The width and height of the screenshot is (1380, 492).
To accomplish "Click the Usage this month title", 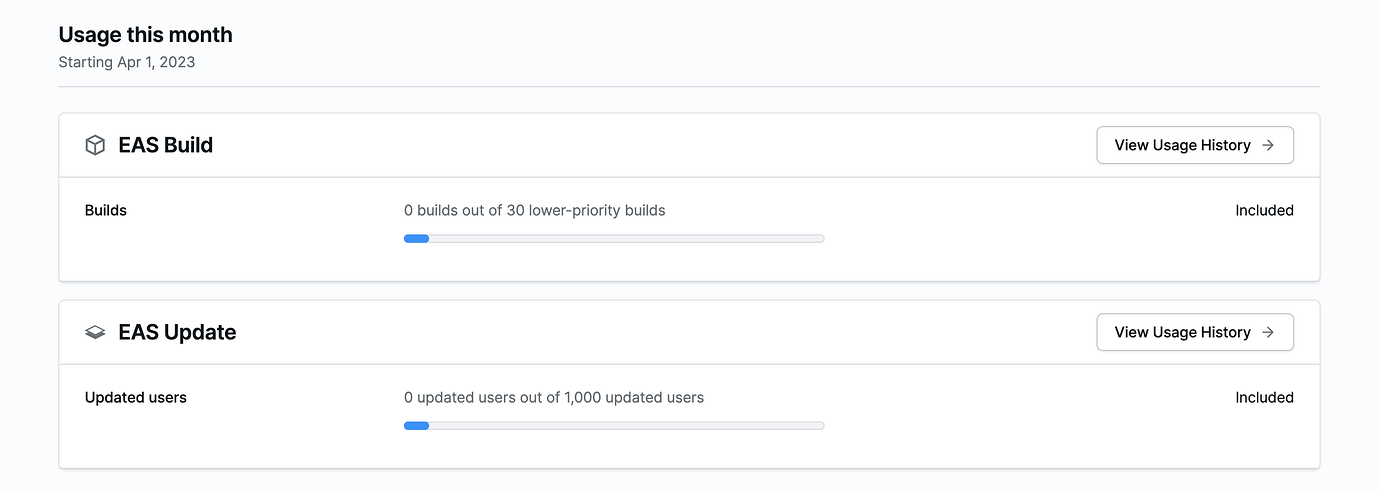I will (145, 35).
